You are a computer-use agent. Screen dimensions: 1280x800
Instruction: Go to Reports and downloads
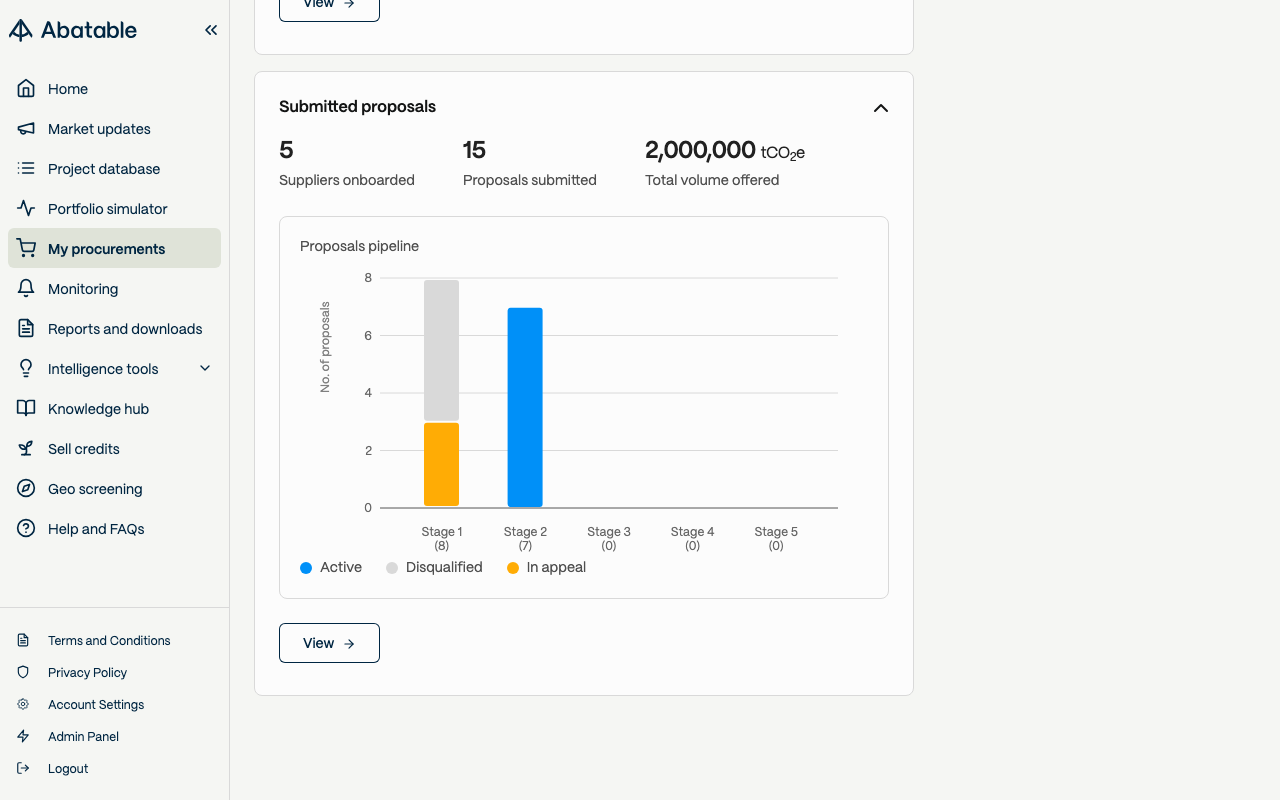tap(125, 329)
